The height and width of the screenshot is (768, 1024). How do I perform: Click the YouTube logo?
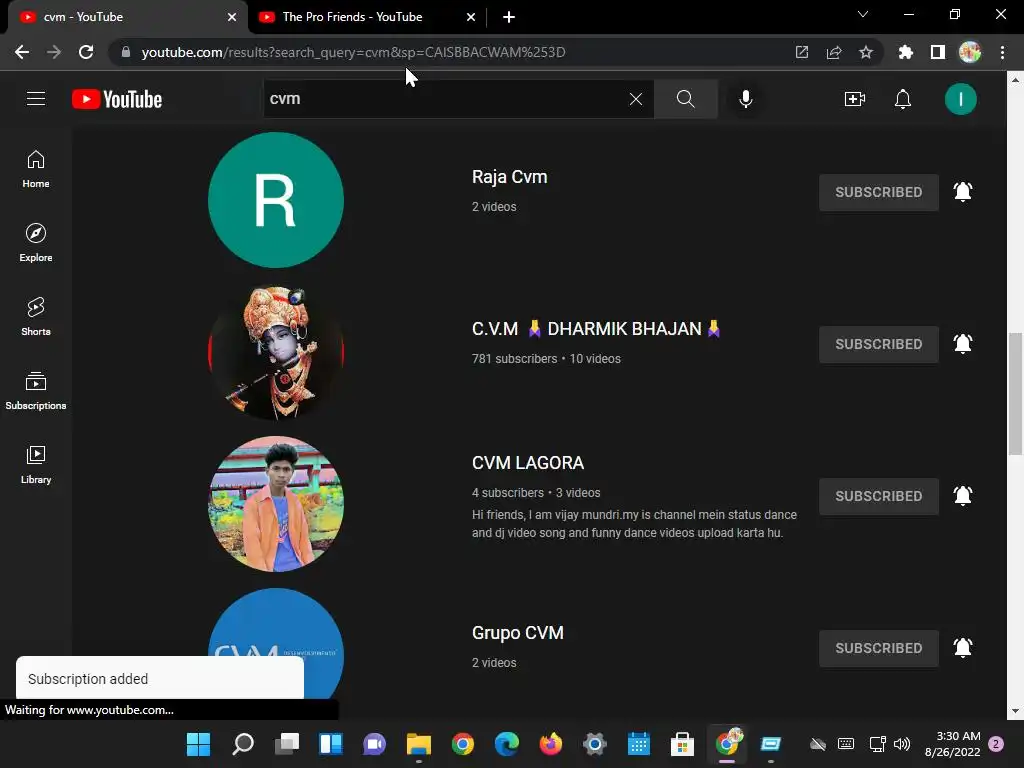(x=117, y=99)
